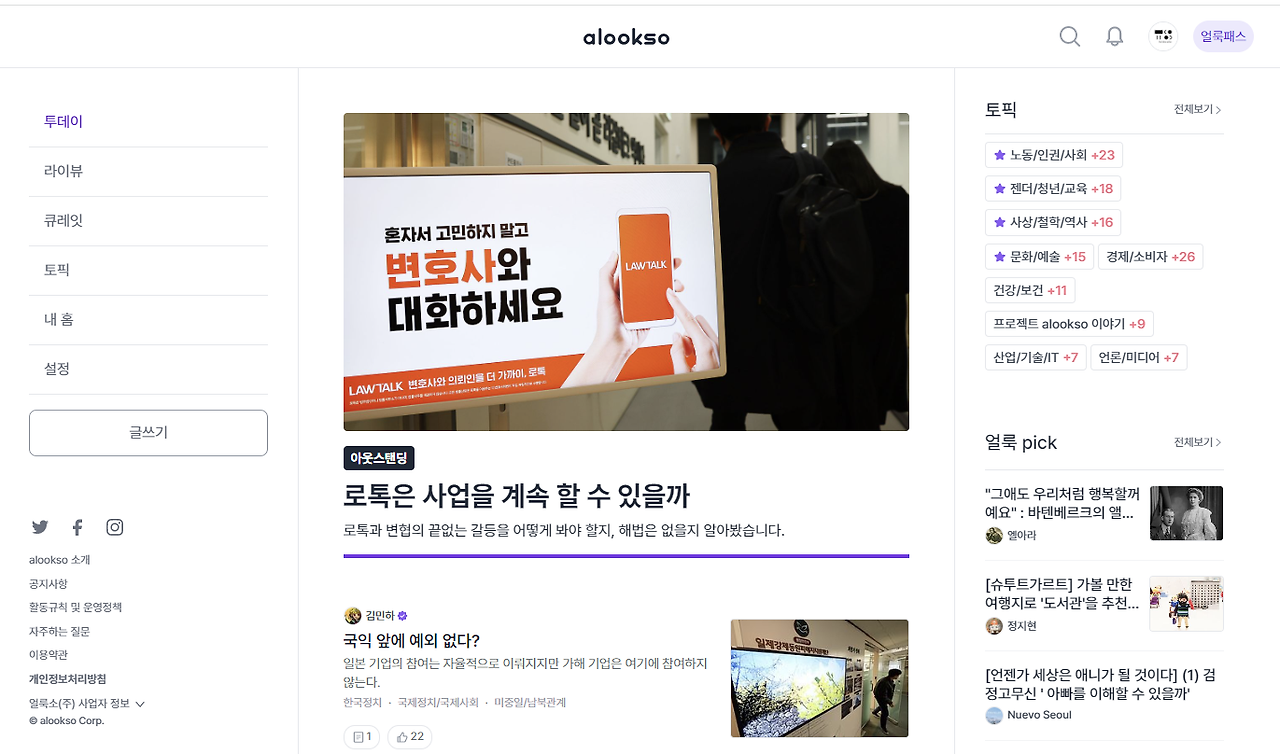
Task: Visit alookso Facebook page icon
Action: point(77,527)
